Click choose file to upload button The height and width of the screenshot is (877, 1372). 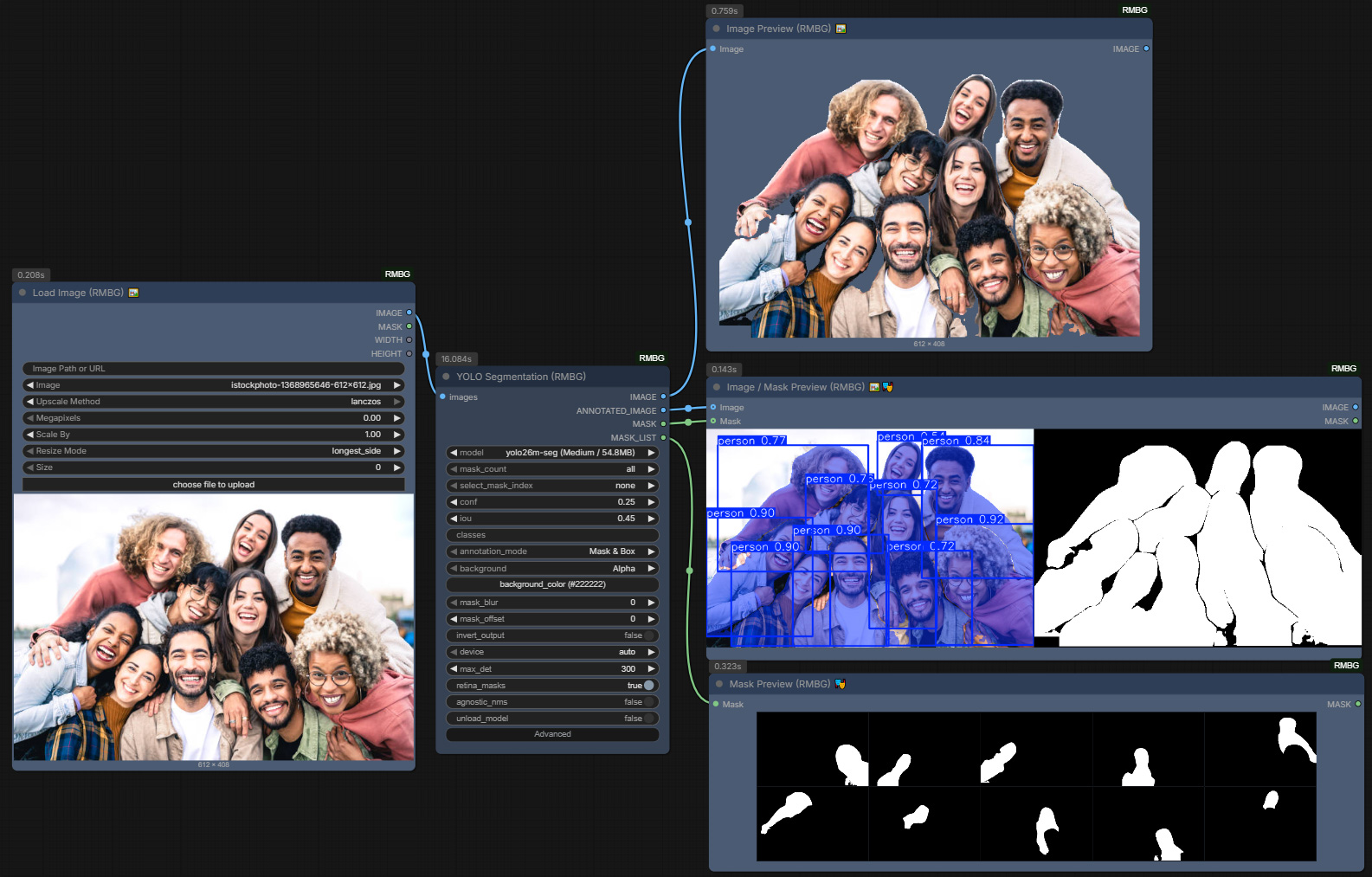[214, 485]
